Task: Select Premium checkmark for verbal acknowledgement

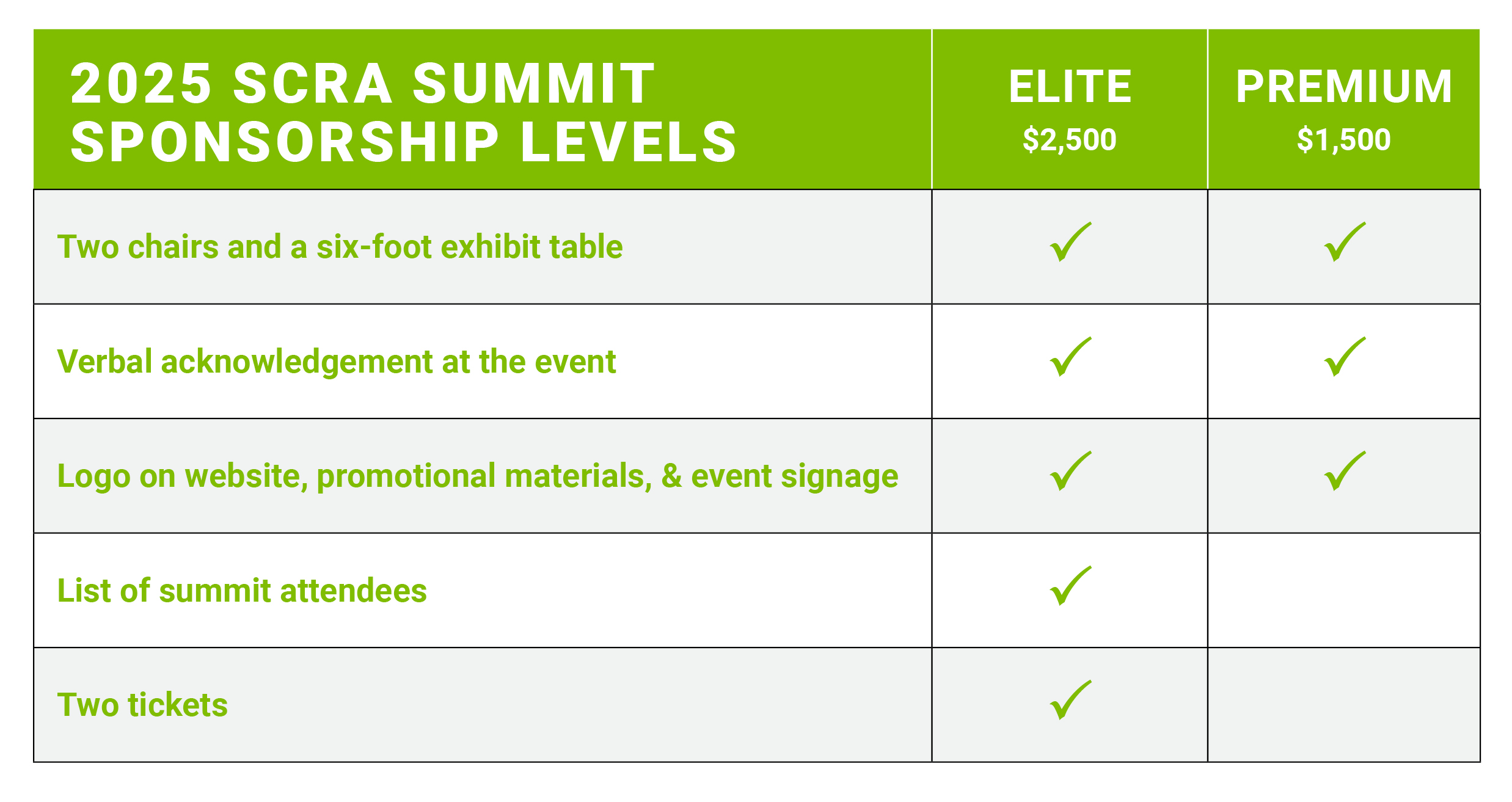Action: (x=1345, y=357)
